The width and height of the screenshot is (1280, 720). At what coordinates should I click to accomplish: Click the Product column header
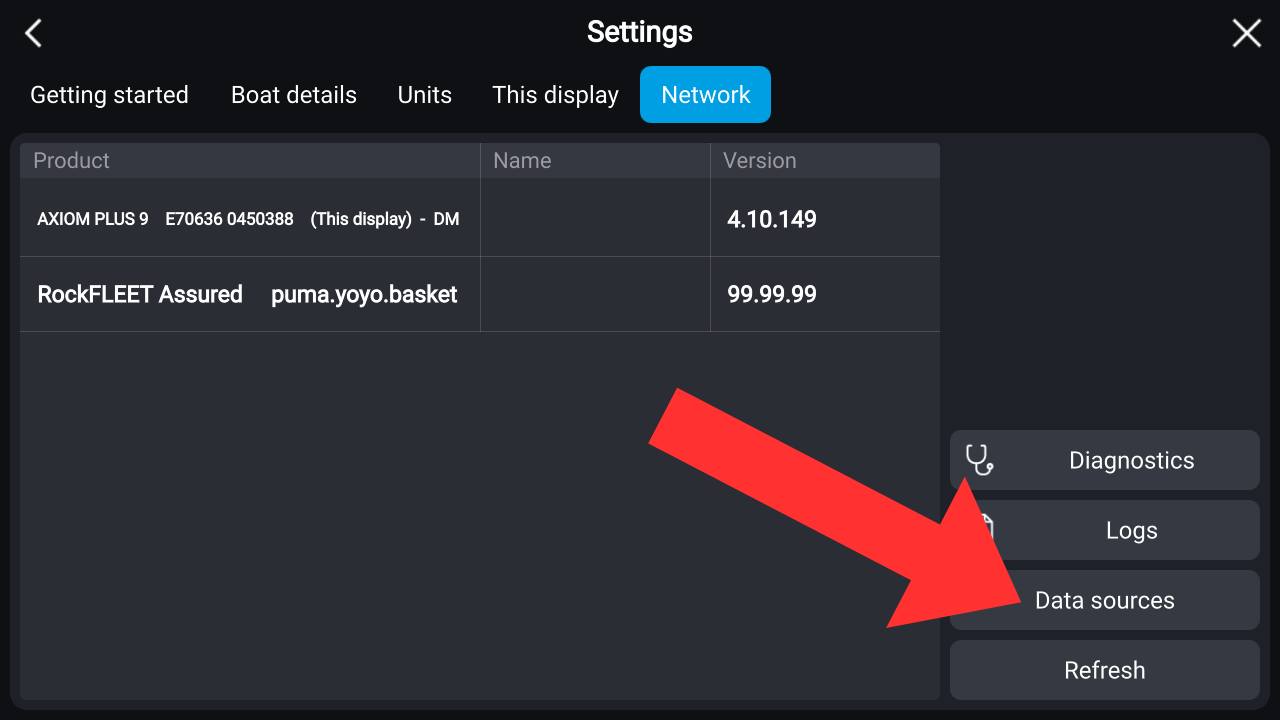click(x=72, y=161)
